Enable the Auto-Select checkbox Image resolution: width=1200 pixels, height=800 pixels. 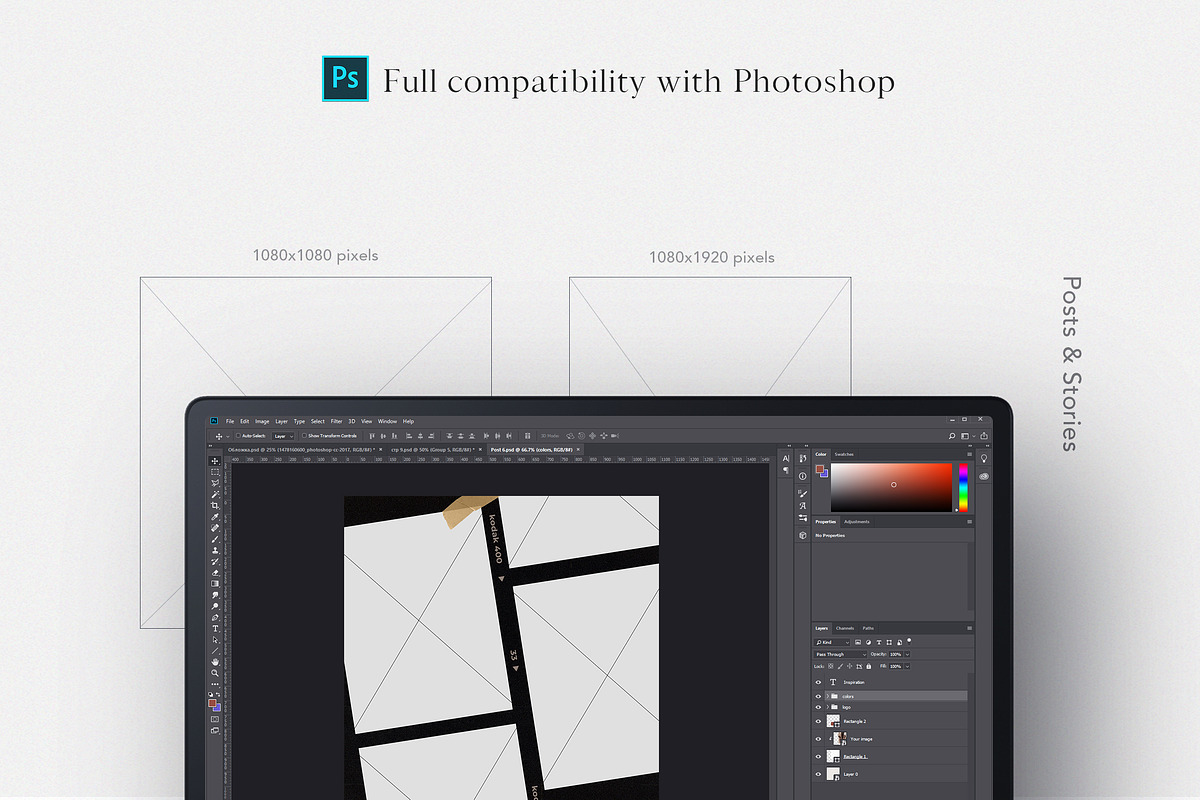[x=238, y=436]
